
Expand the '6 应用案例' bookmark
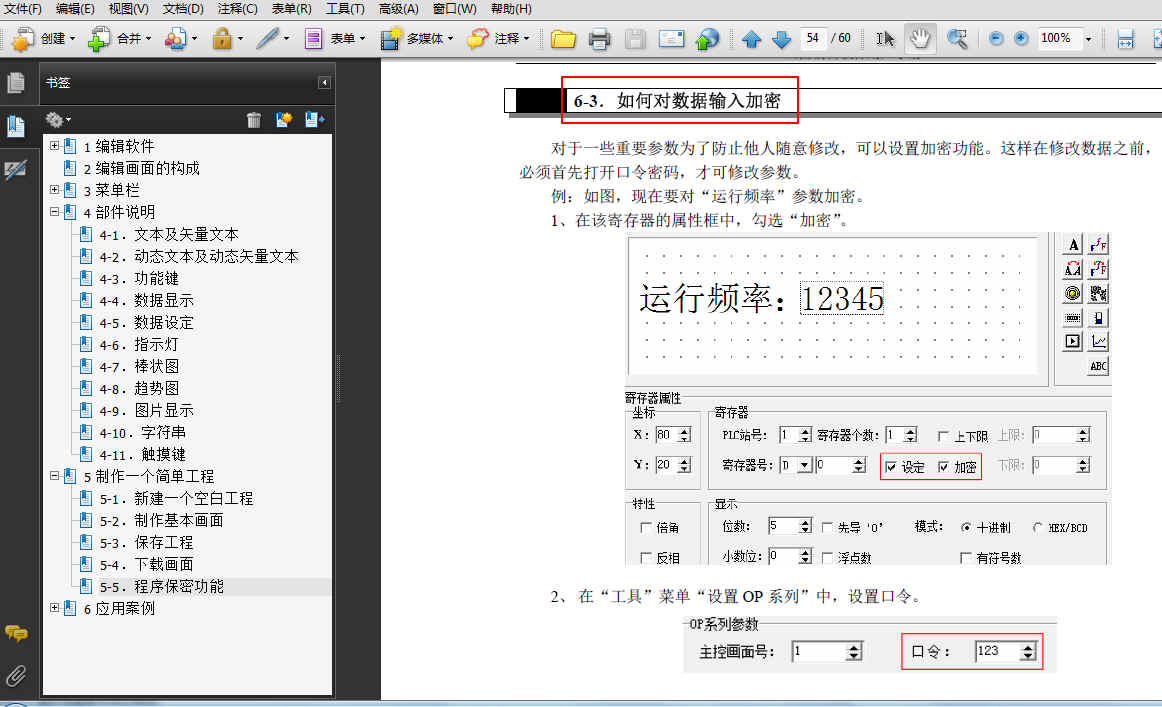click(54, 608)
